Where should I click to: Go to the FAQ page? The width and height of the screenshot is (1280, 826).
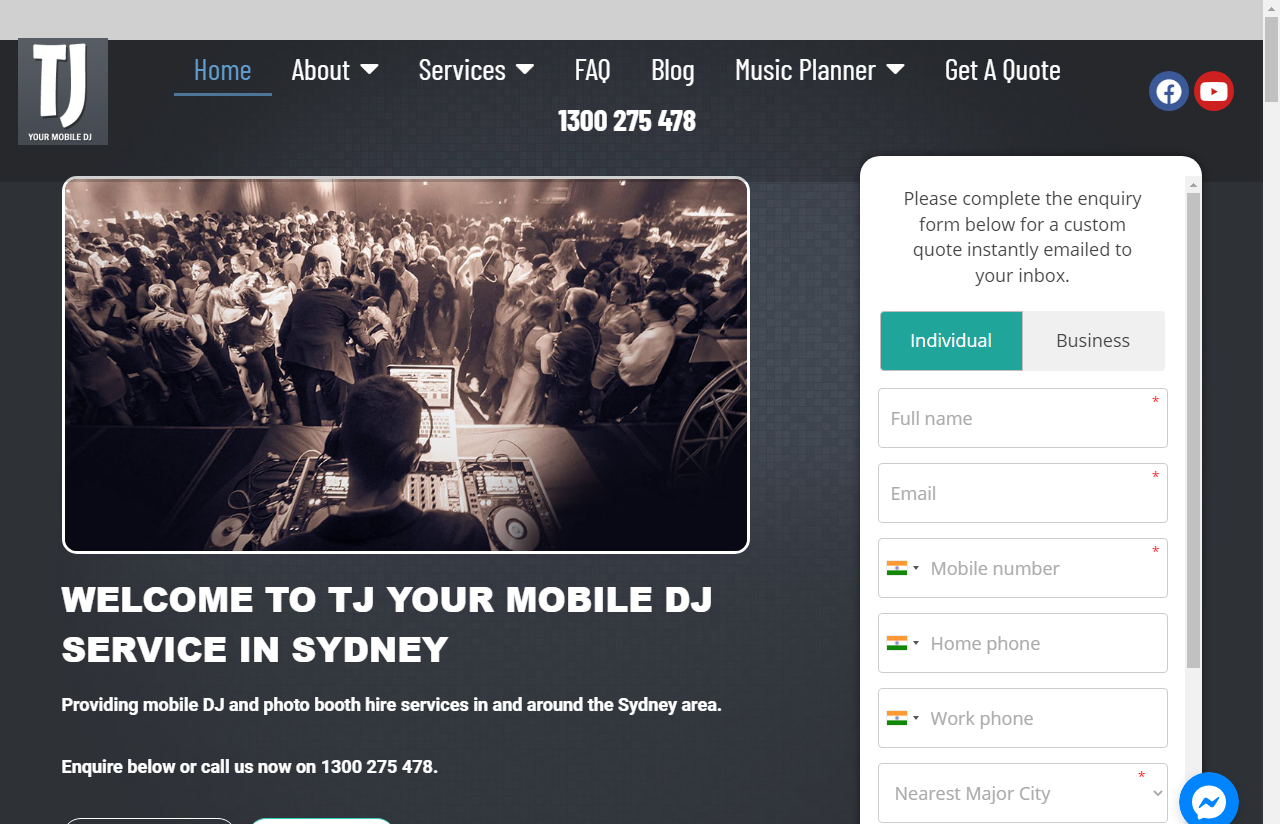pos(592,70)
